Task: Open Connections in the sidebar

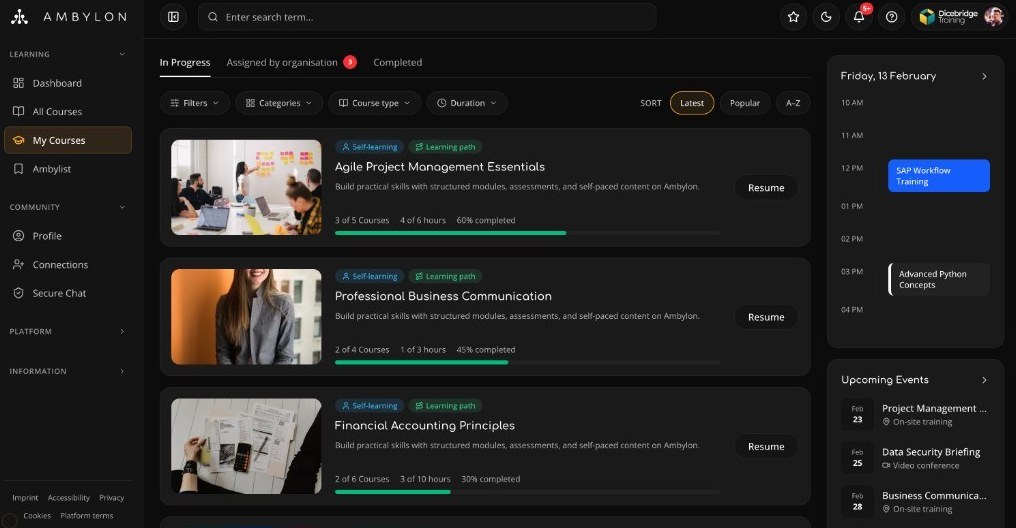Action: [x=68, y=264]
